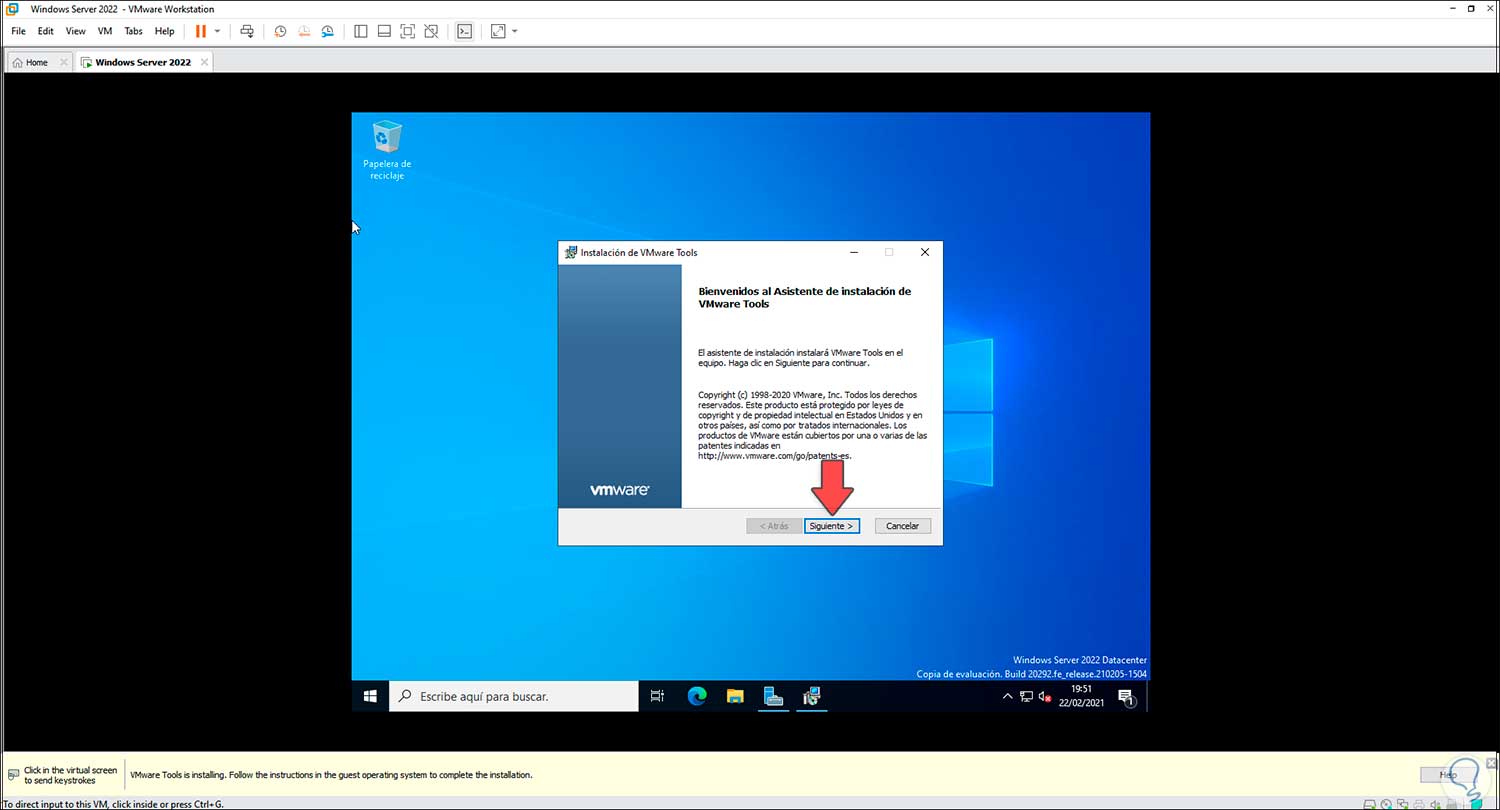Open the Help menu
The height and width of the screenshot is (810, 1500).
(165, 31)
